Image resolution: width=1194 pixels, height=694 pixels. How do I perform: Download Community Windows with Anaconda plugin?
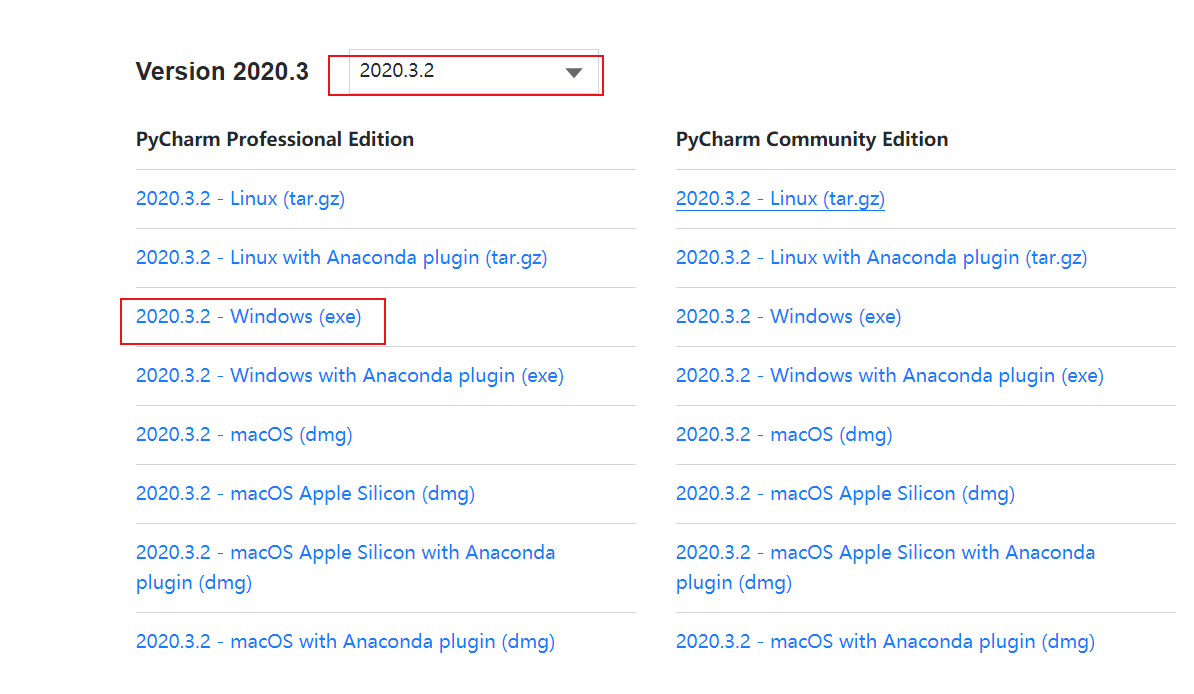(889, 376)
